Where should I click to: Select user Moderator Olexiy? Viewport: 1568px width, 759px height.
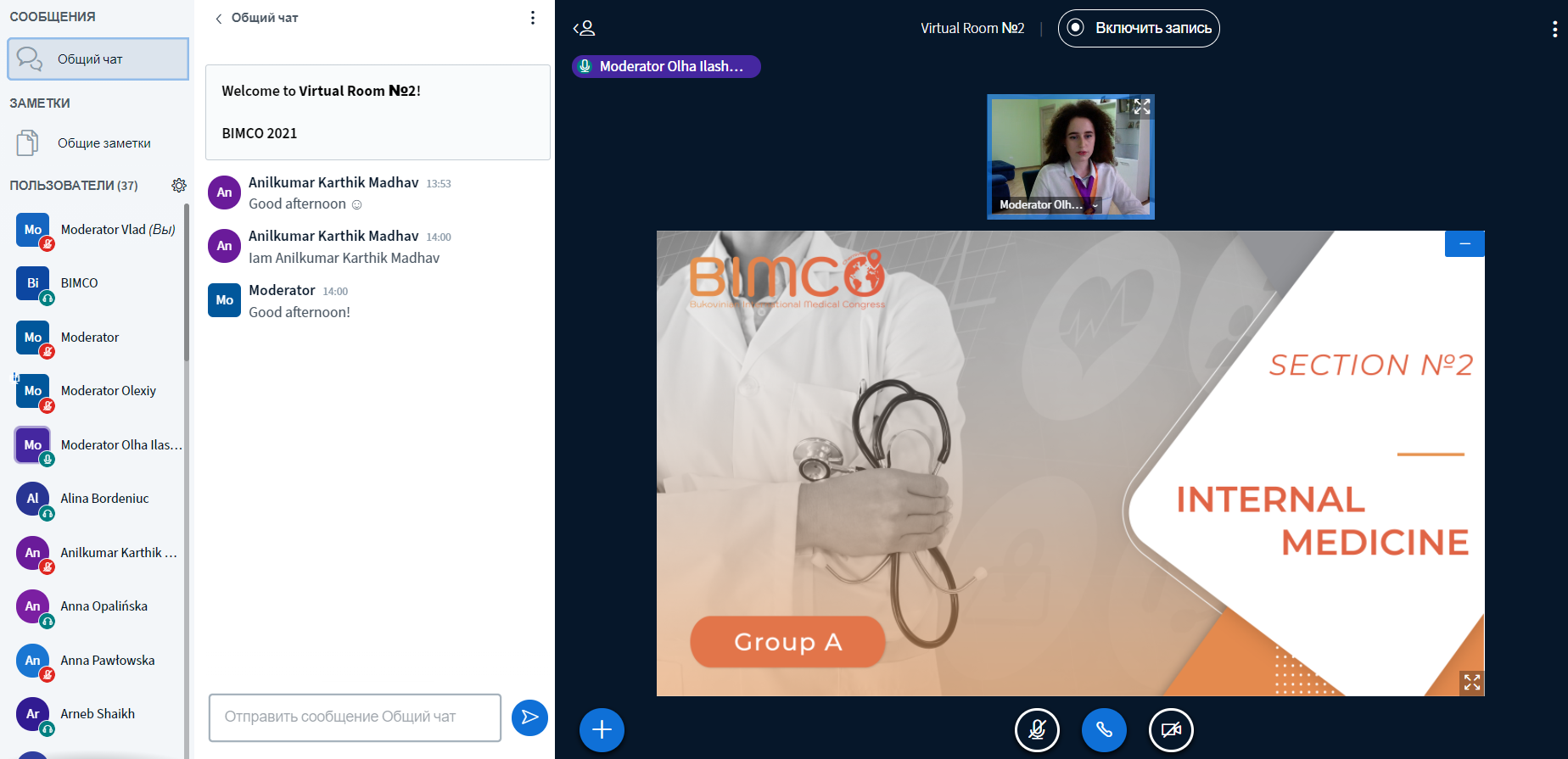[x=98, y=391]
